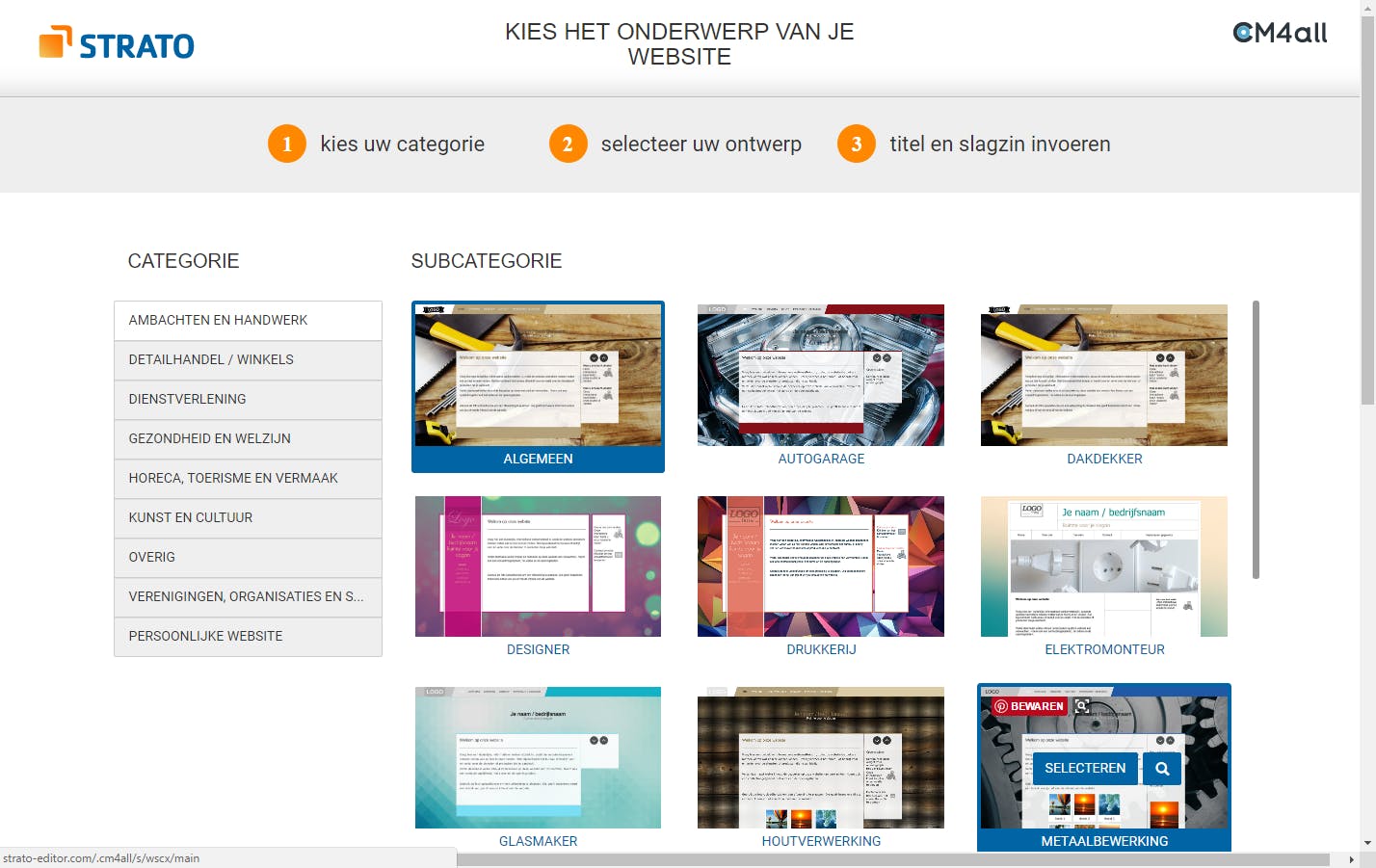Click the CM4all logo

1280,33
